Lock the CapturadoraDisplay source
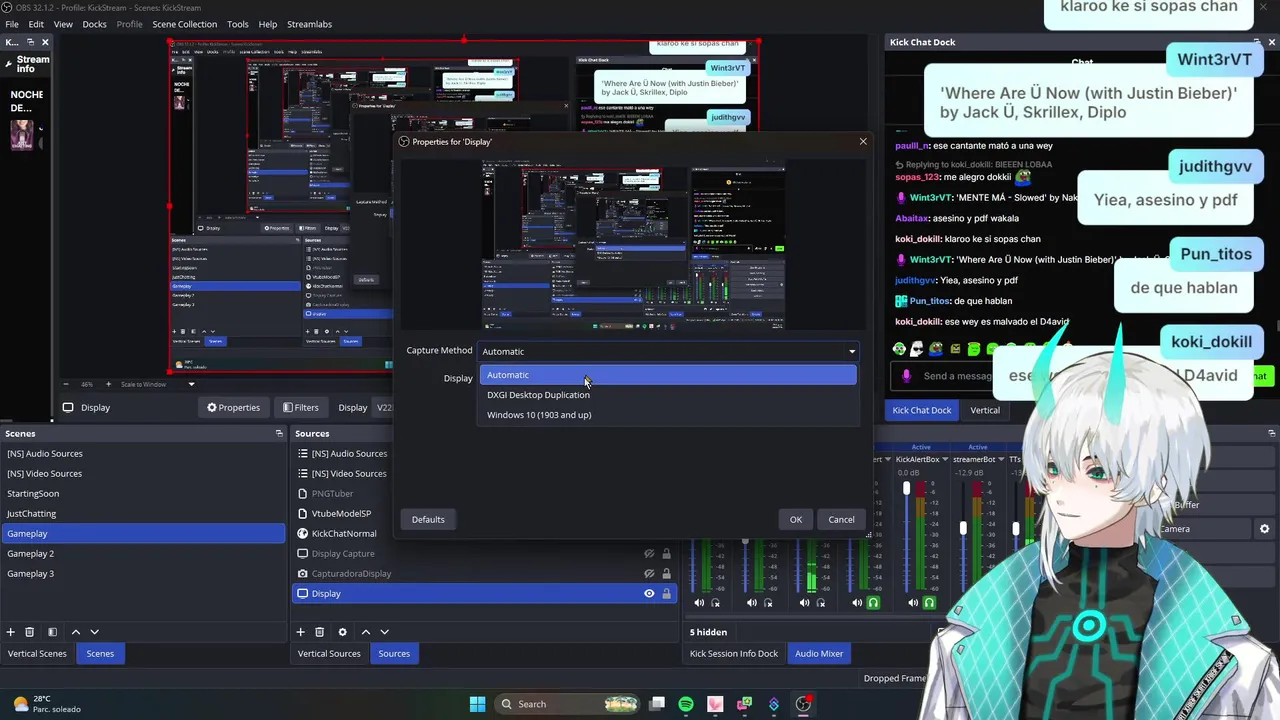 (666, 573)
